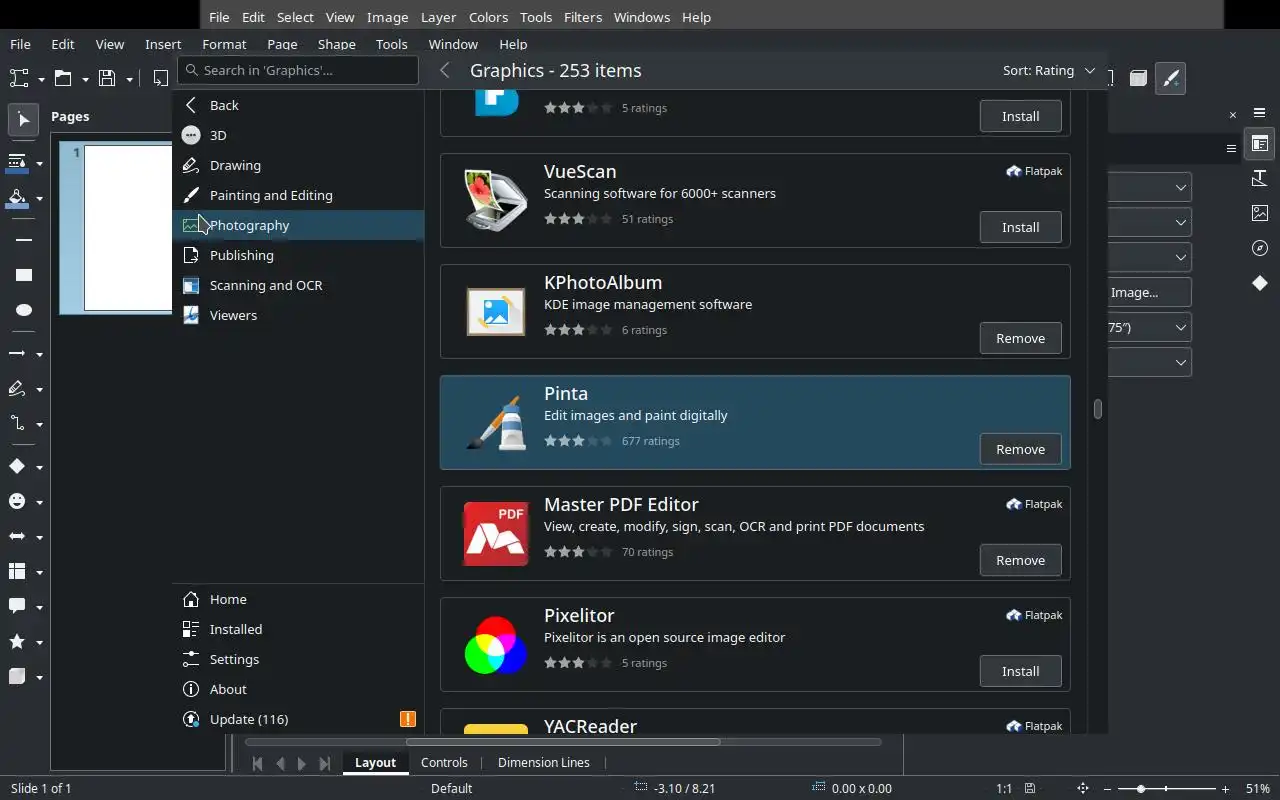This screenshot has height=800, width=1280.
Task: Click the Open folder icon in Draw toolbar
Action: [63, 78]
